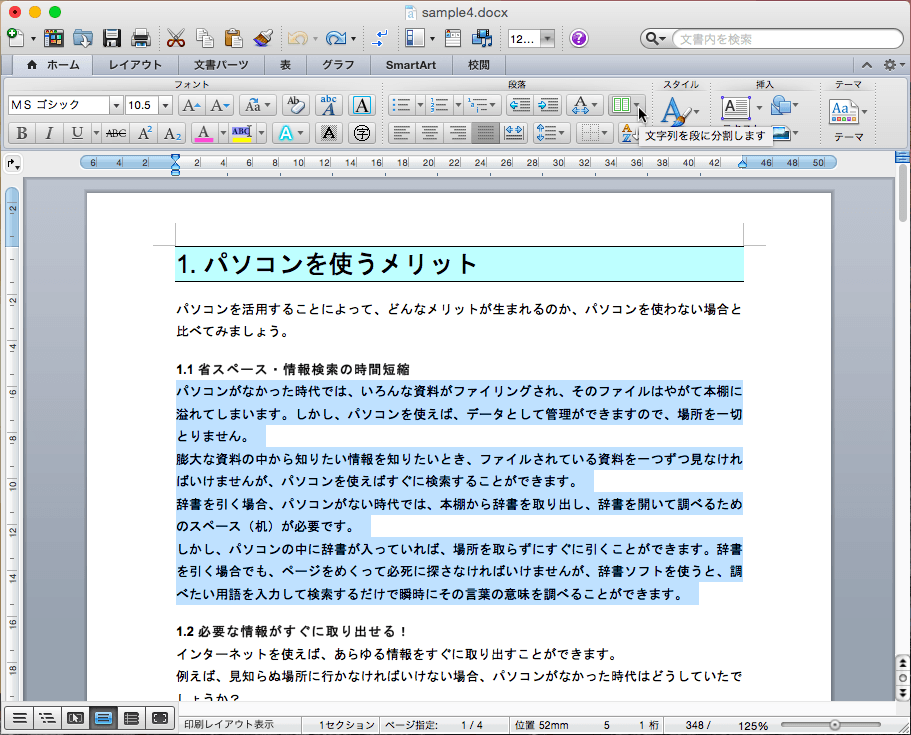Expand the bullet list dropdown arrow

coord(420,105)
